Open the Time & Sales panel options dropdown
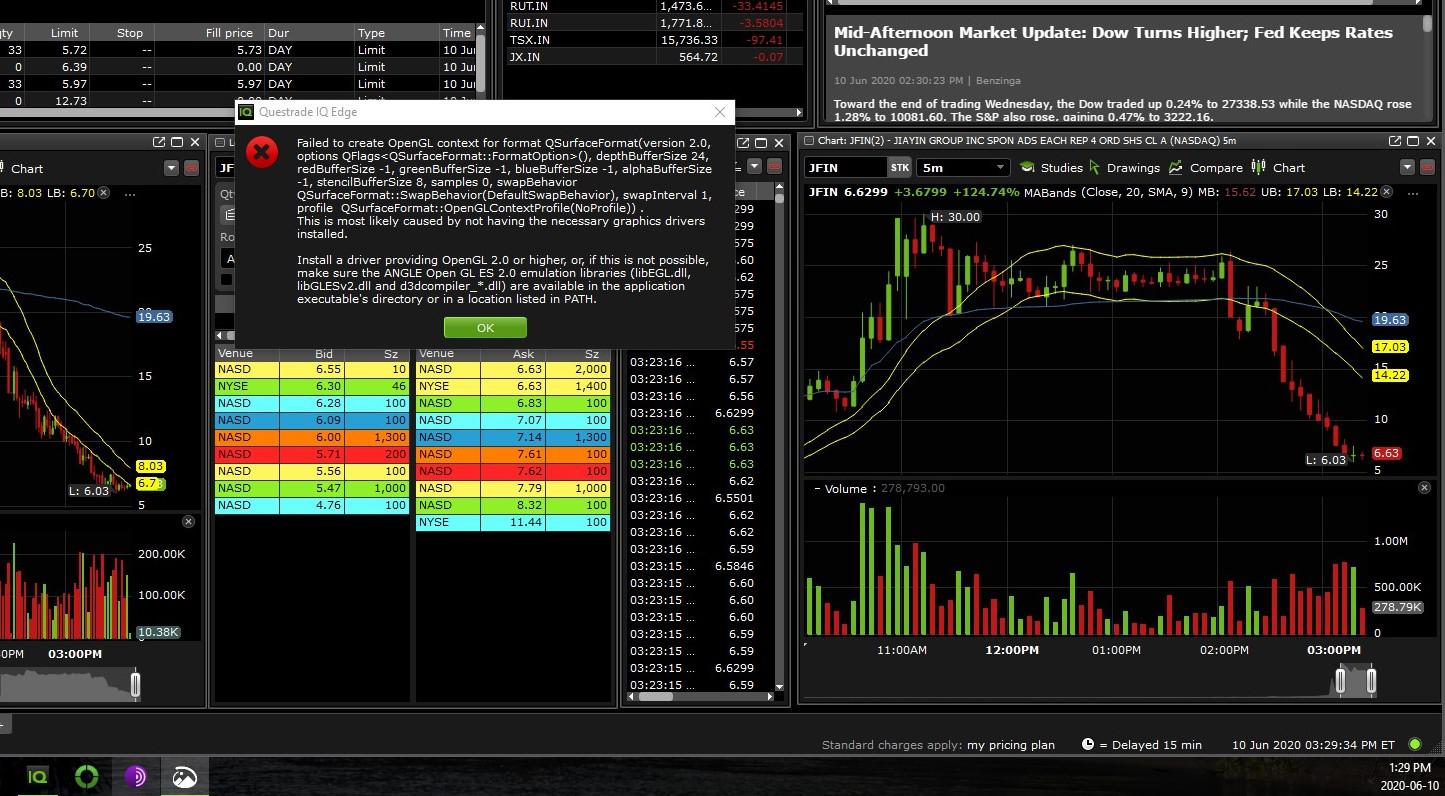 click(755, 167)
